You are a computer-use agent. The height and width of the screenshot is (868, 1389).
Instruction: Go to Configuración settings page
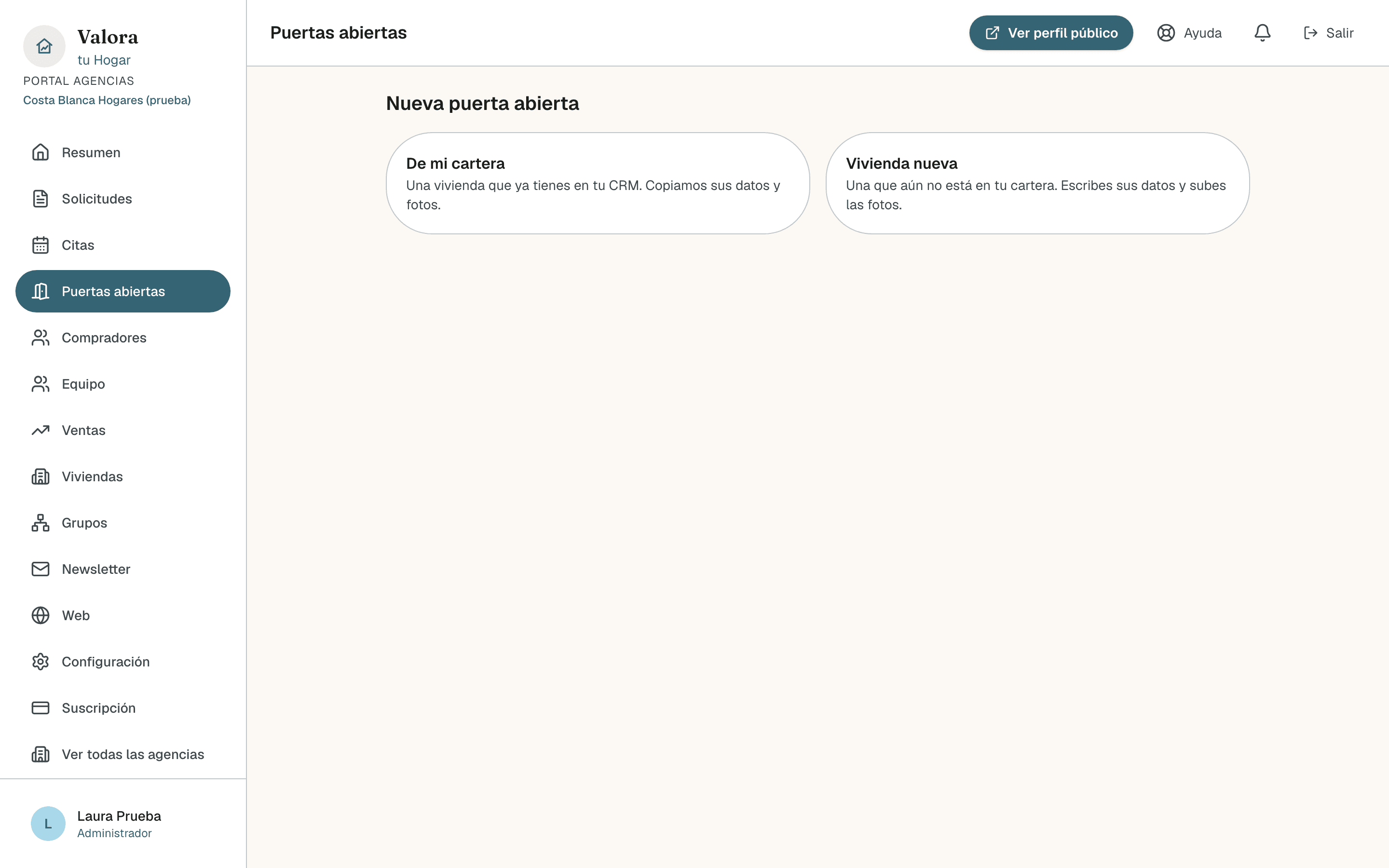pyautogui.click(x=123, y=662)
